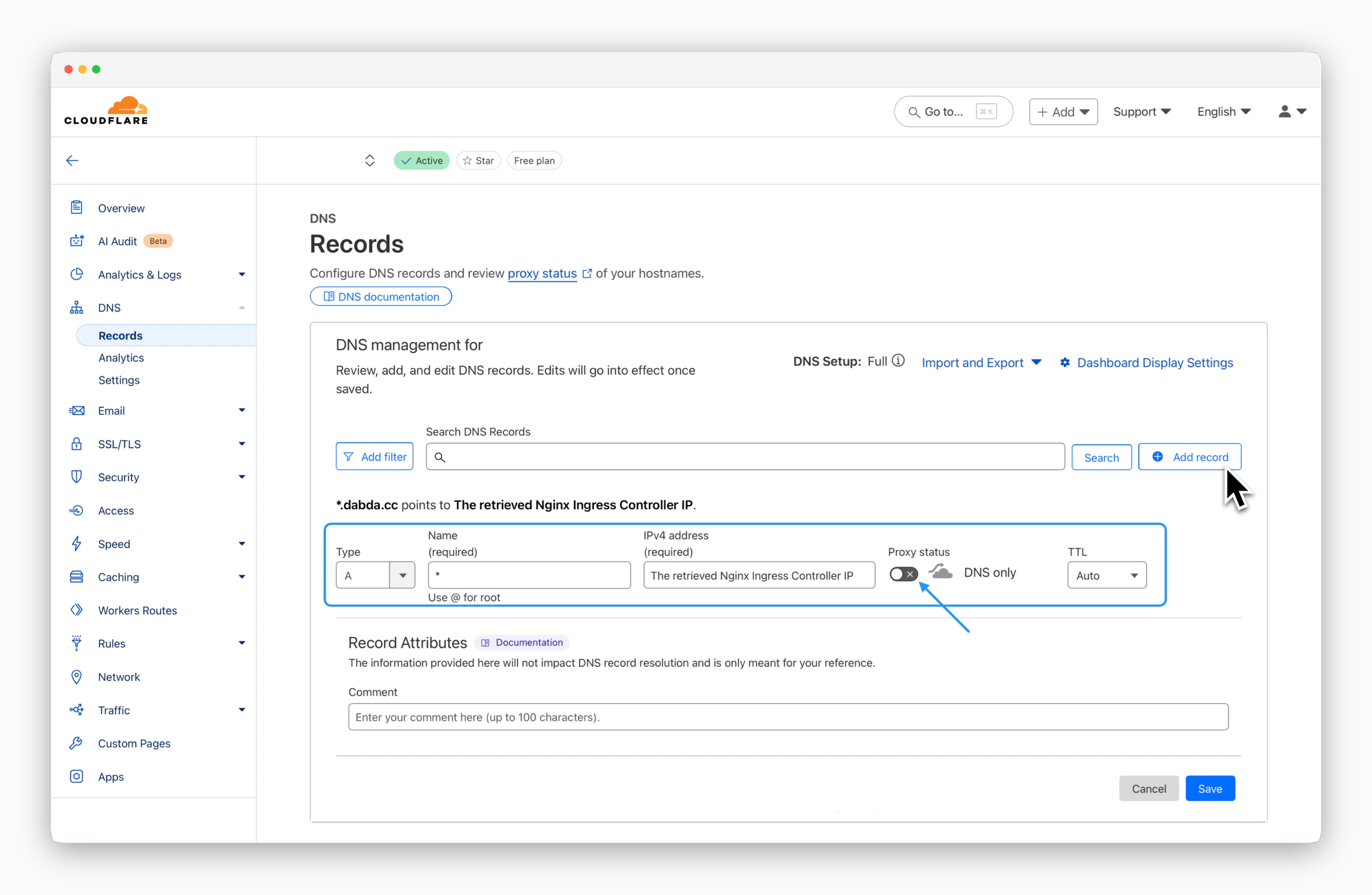Click the Go to... quick search box
Screen dimensions: 1372x895
pyautogui.click(x=953, y=111)
